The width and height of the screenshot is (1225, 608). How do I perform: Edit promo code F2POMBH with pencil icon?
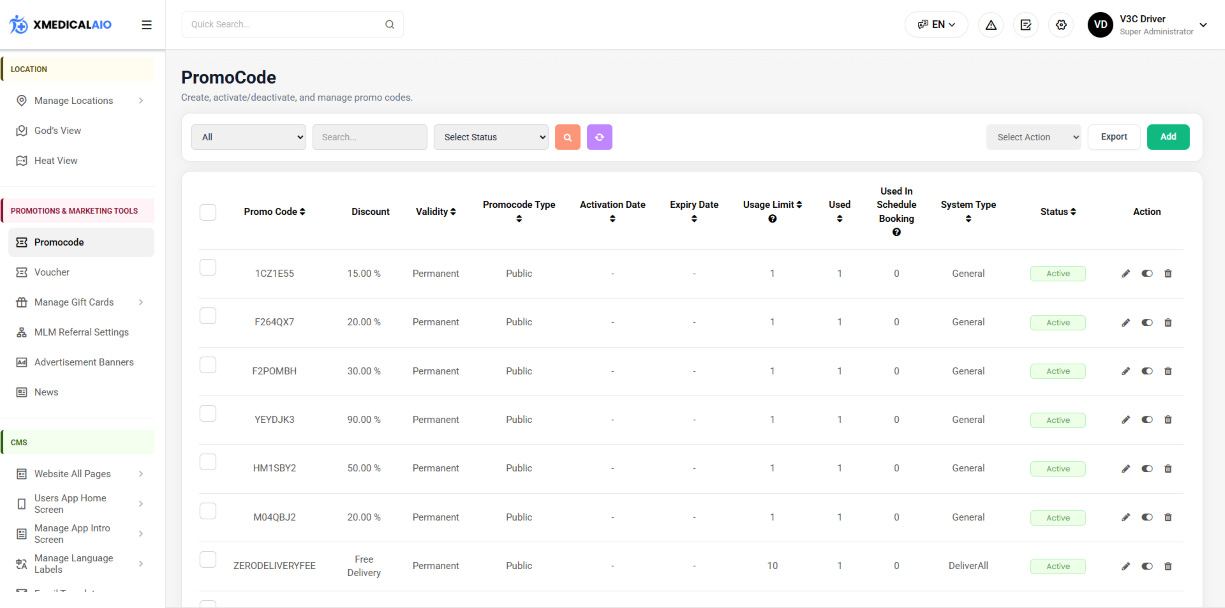[x=1126, y=371]
